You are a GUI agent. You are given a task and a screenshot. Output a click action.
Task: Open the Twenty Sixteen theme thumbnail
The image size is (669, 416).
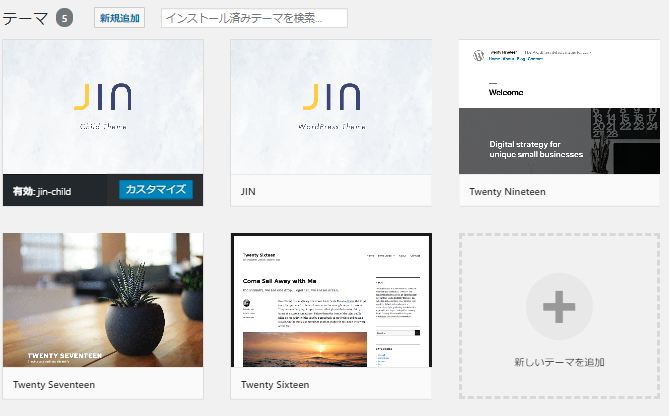pos(331,300)
